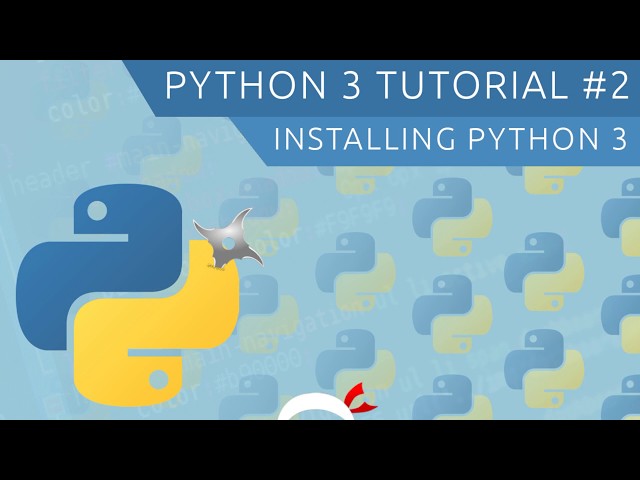Click the "INSTALLING PYTHON 3" subtitle text
640x480 pixels.
[x=450, y=139]
